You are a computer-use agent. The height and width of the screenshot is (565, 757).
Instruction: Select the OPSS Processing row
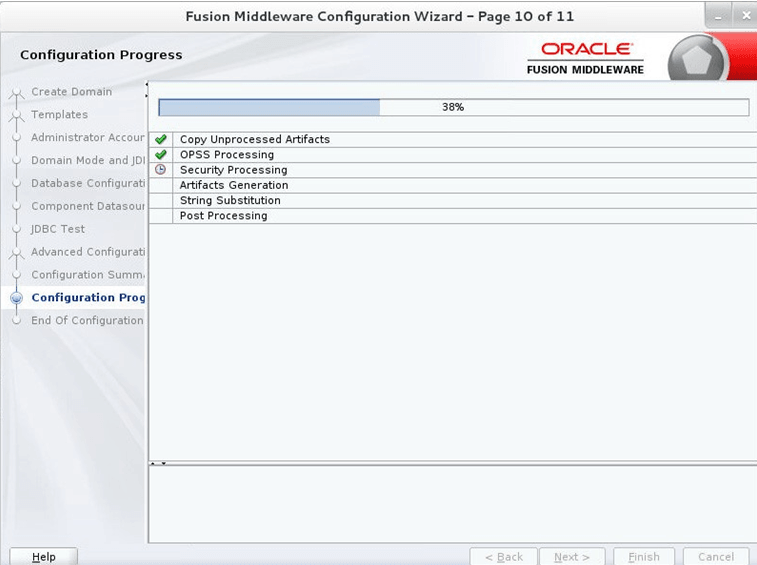(x=453, y=155)
